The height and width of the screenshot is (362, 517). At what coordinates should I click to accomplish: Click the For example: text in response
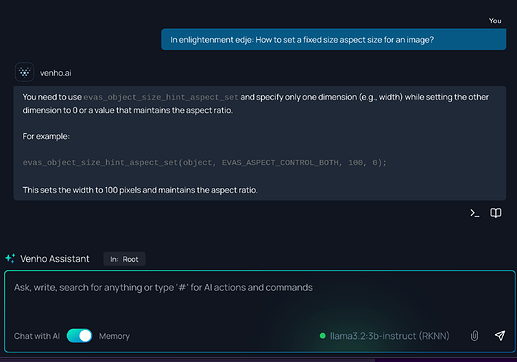tap(46, 136)
